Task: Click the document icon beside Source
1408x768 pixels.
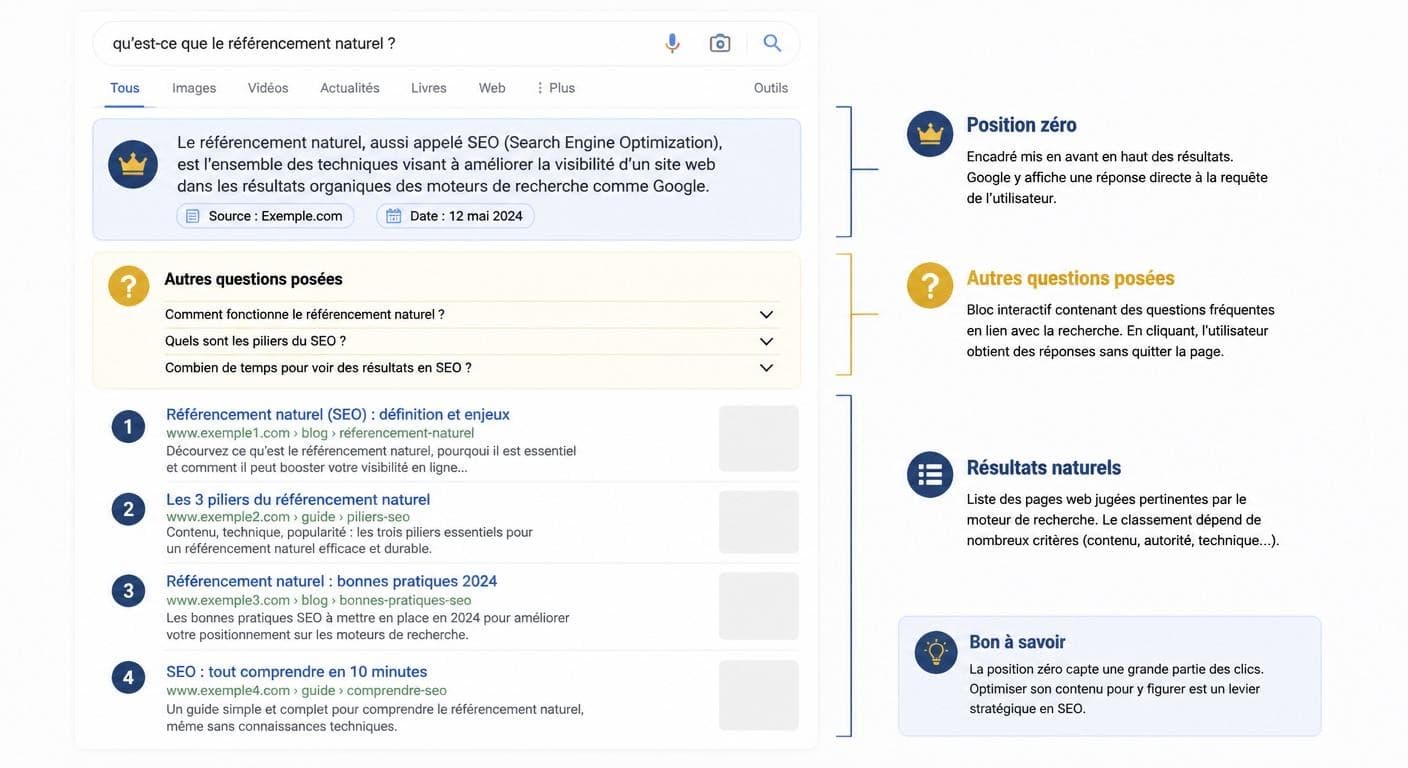Action: click(x=193, y=216)
